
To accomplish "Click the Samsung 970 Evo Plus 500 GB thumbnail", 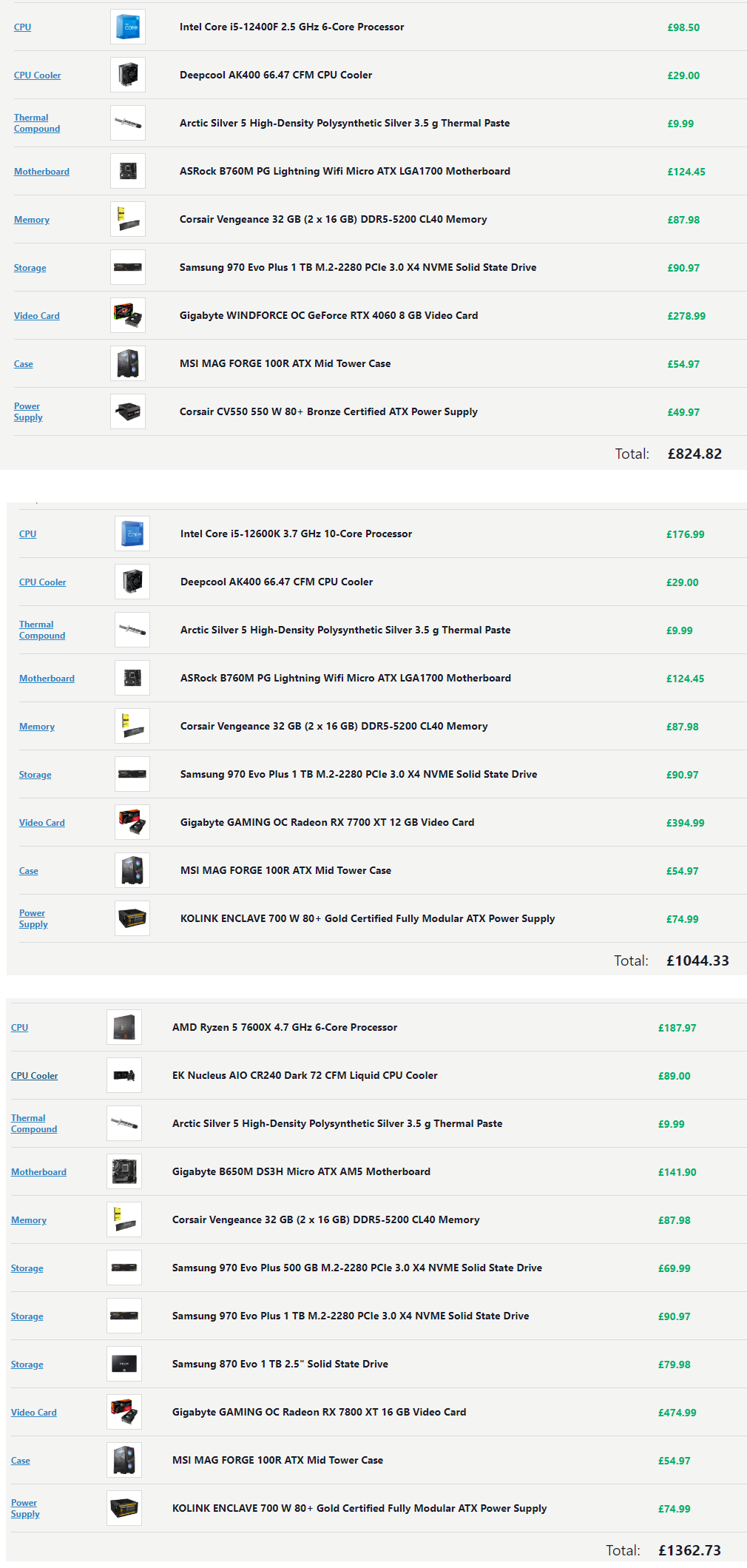I will pyautogui.click(x=124, y=1268).
